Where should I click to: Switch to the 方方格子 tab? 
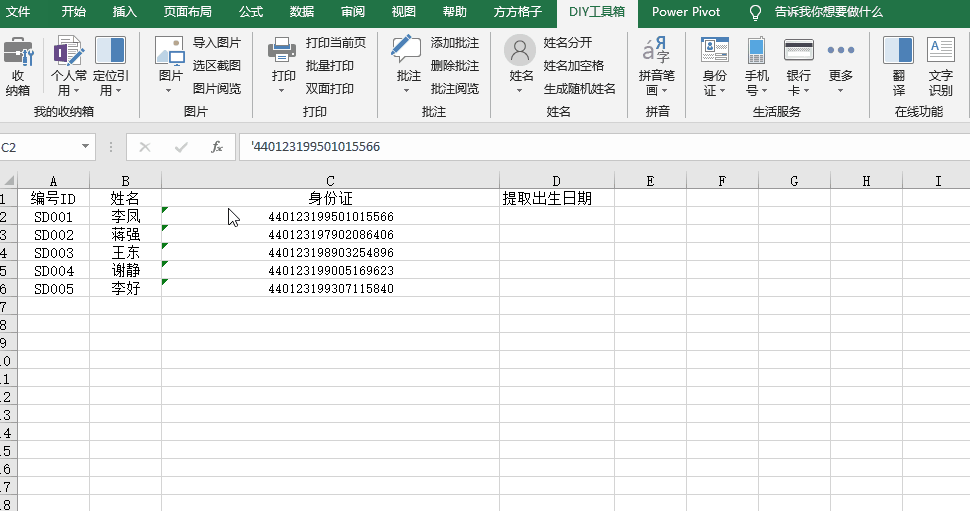click(518, 12)
